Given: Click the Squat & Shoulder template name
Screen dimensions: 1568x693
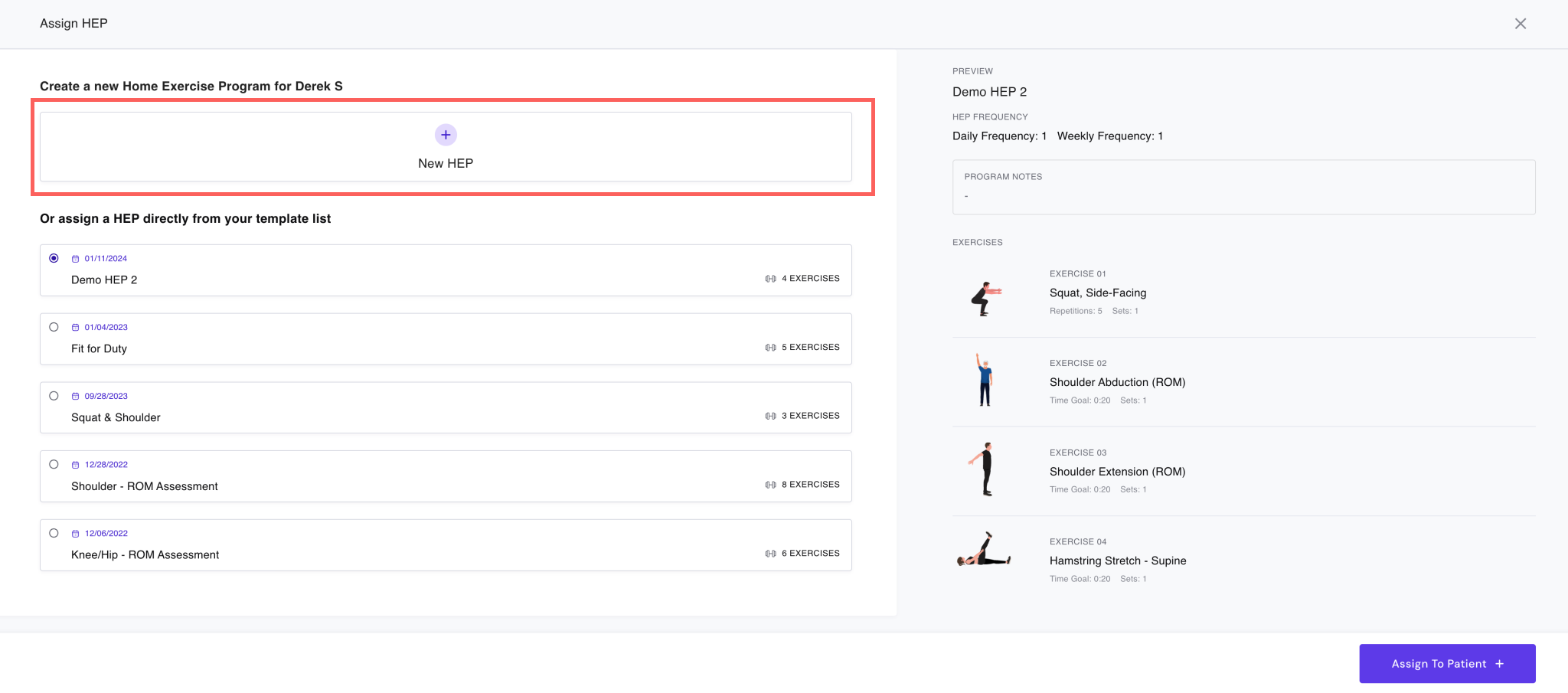Looking at the screenshot, I should coord(116,417).
